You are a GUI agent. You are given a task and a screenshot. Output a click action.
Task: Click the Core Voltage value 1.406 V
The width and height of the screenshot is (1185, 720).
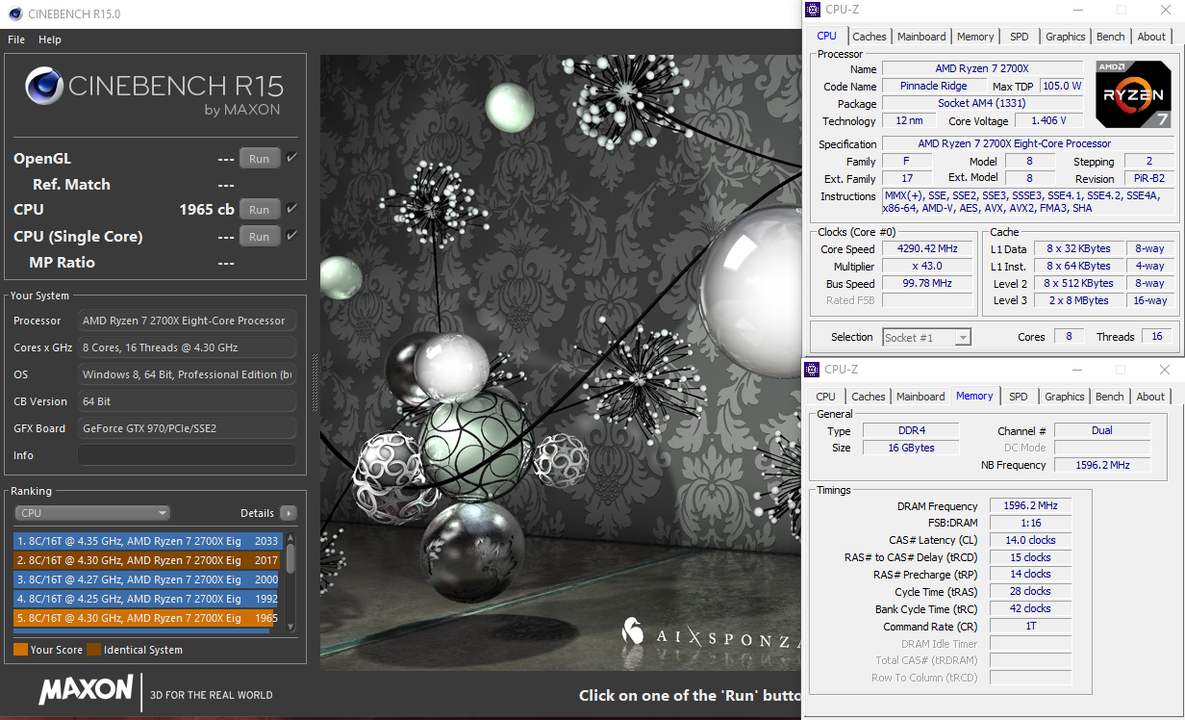pos(1049,121)
